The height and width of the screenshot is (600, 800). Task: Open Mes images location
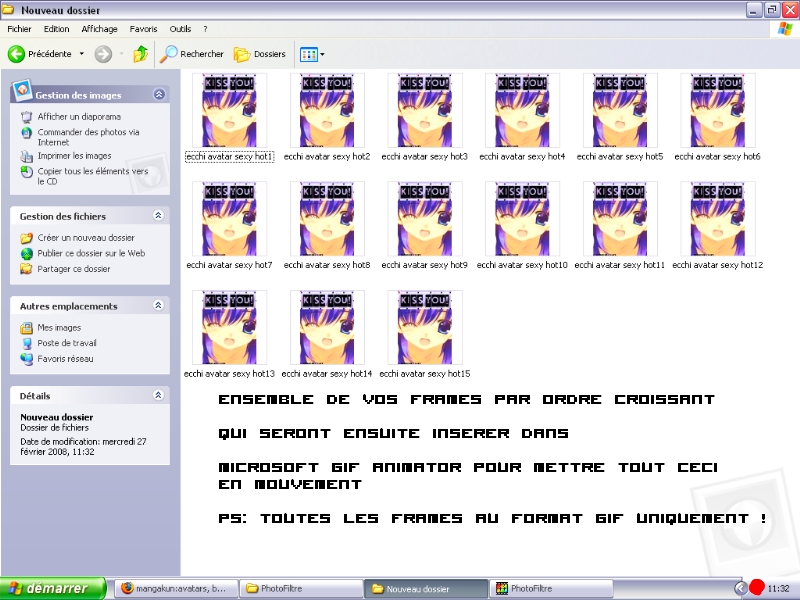tap(59, 328)
